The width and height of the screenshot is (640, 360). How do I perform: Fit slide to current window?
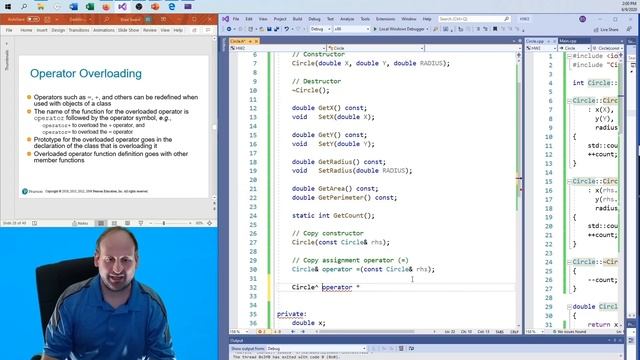tap(210, 223)
